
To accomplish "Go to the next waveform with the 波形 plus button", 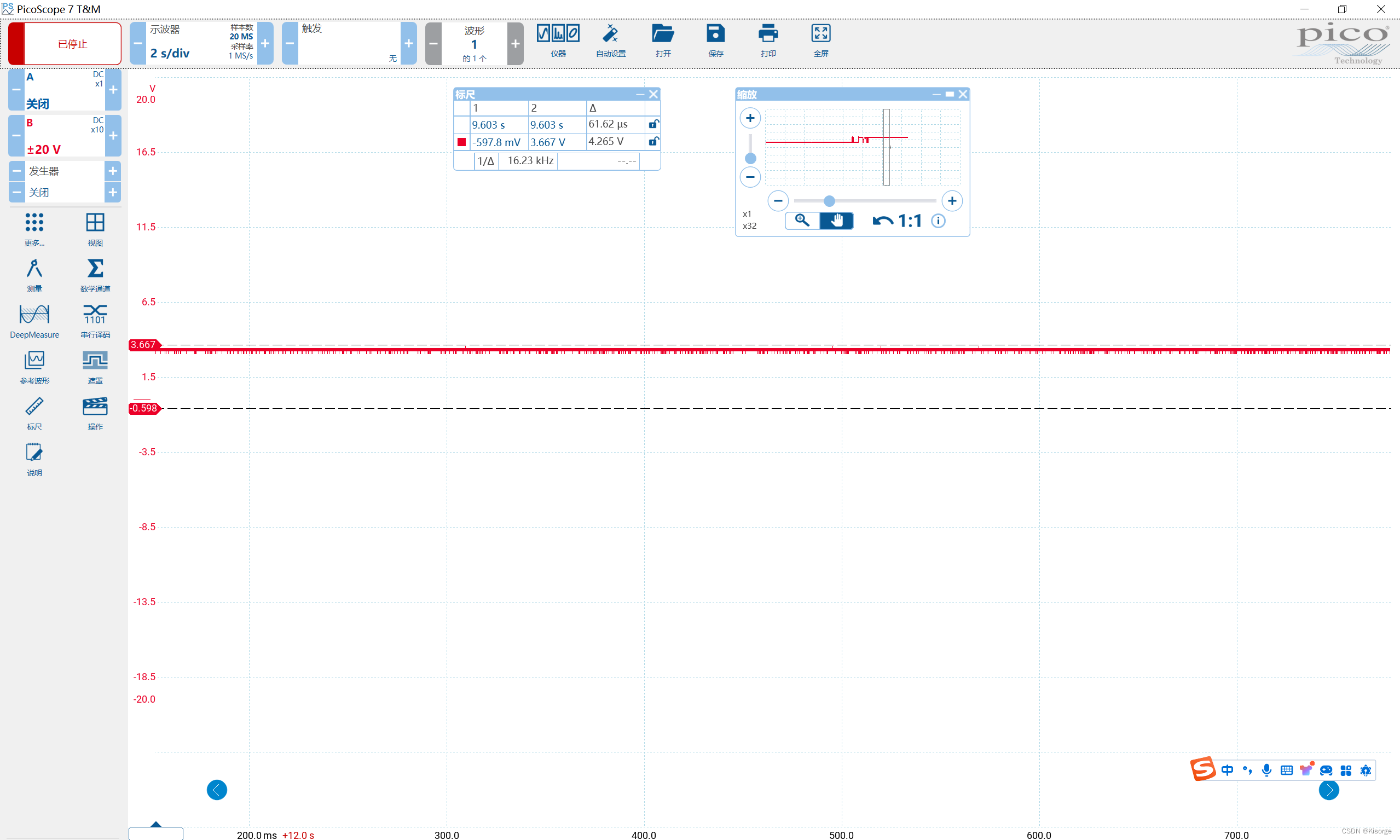I will pos(515,44).
